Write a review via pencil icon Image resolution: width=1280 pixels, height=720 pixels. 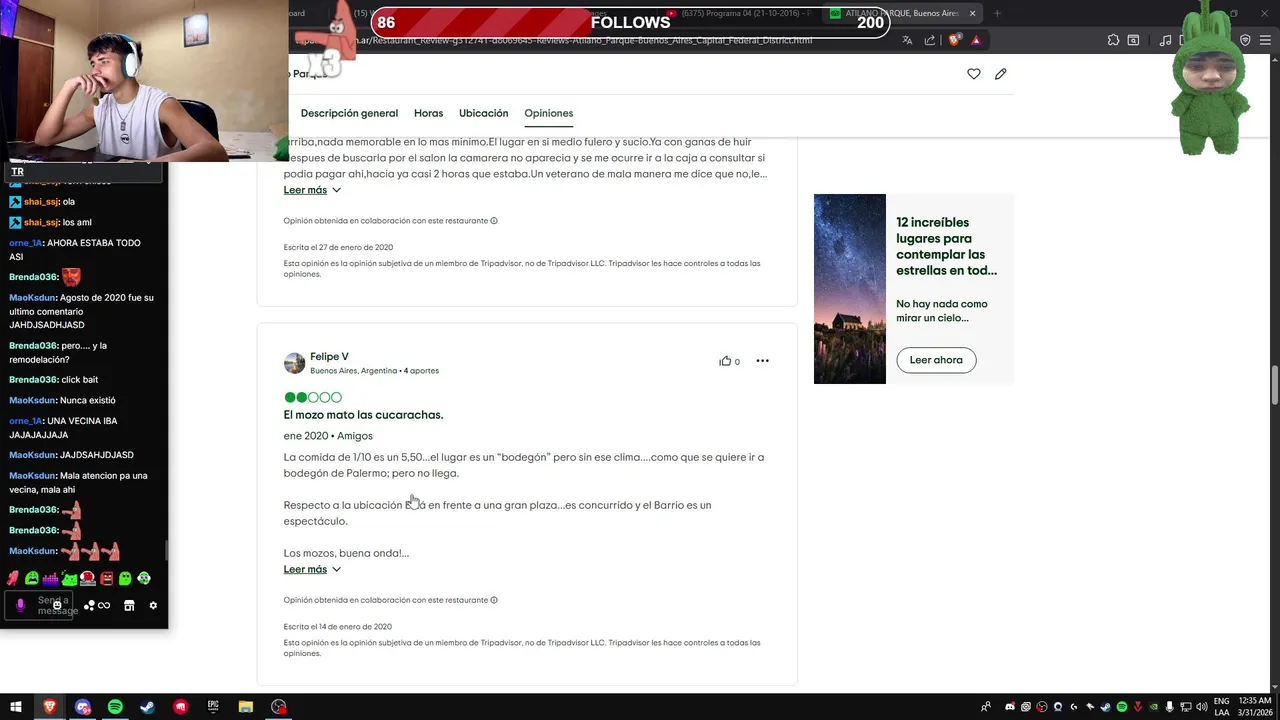pos(1000,74)
